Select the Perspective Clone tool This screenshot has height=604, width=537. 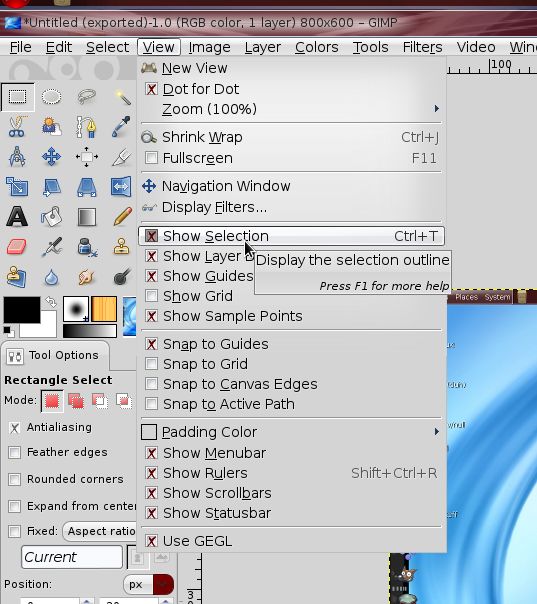pyautogui.click(x=17, y=277)
